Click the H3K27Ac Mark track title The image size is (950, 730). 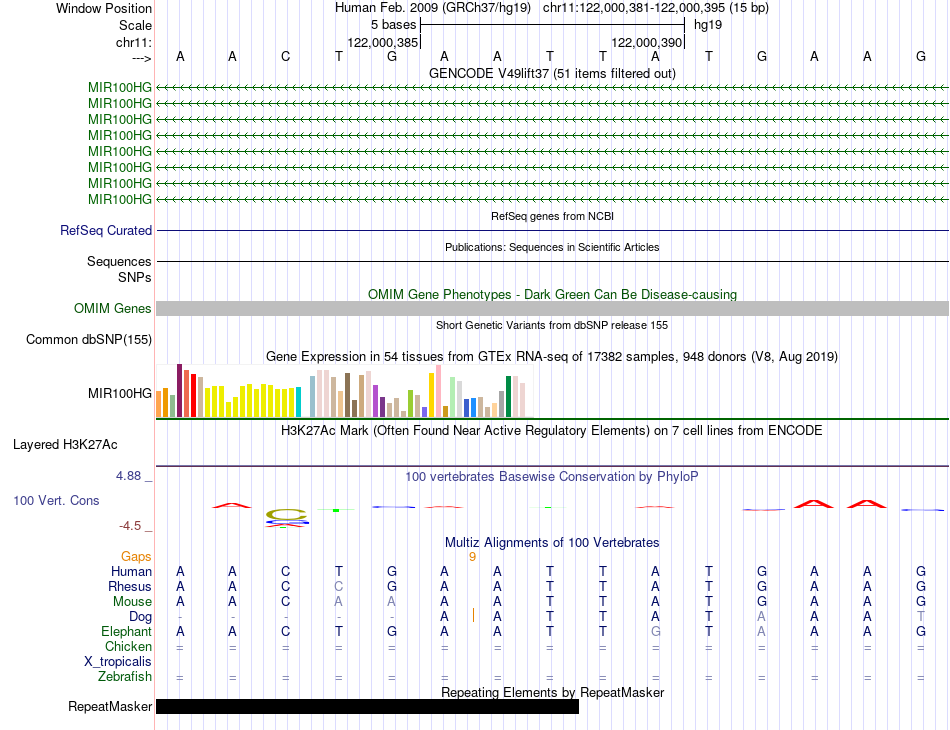(552, 431)
